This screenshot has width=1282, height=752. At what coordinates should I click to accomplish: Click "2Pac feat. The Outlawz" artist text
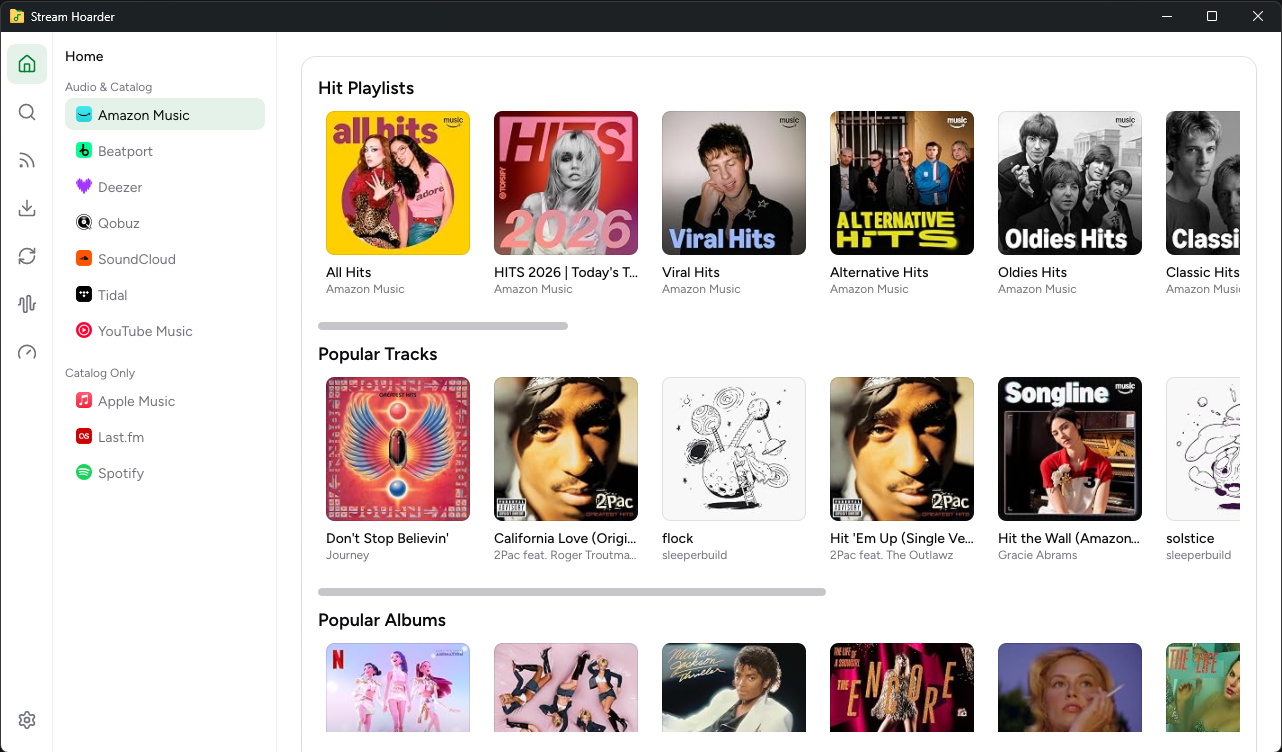(892, 555)
